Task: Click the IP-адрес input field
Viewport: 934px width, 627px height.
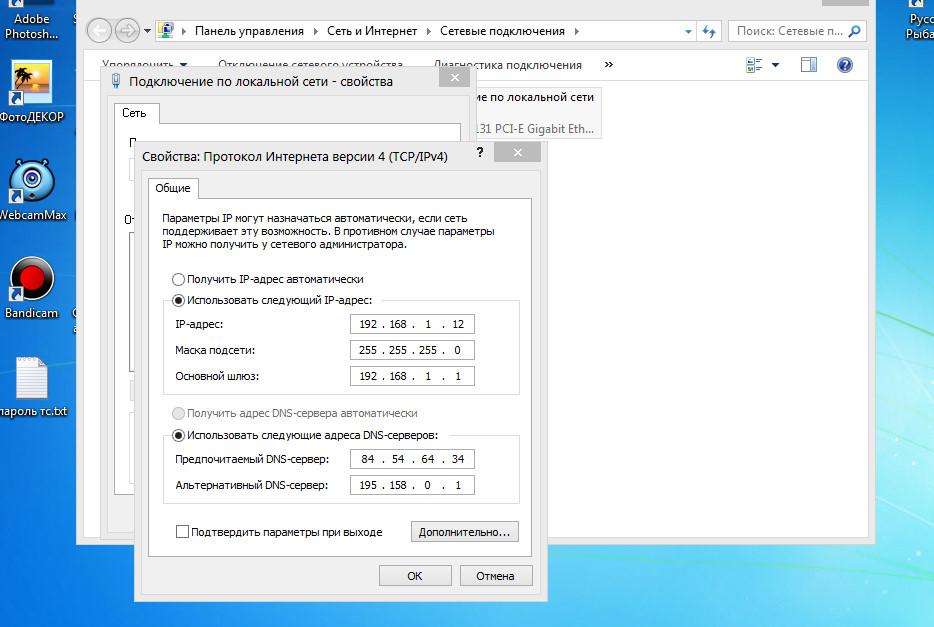Action: tap(412, 324)
